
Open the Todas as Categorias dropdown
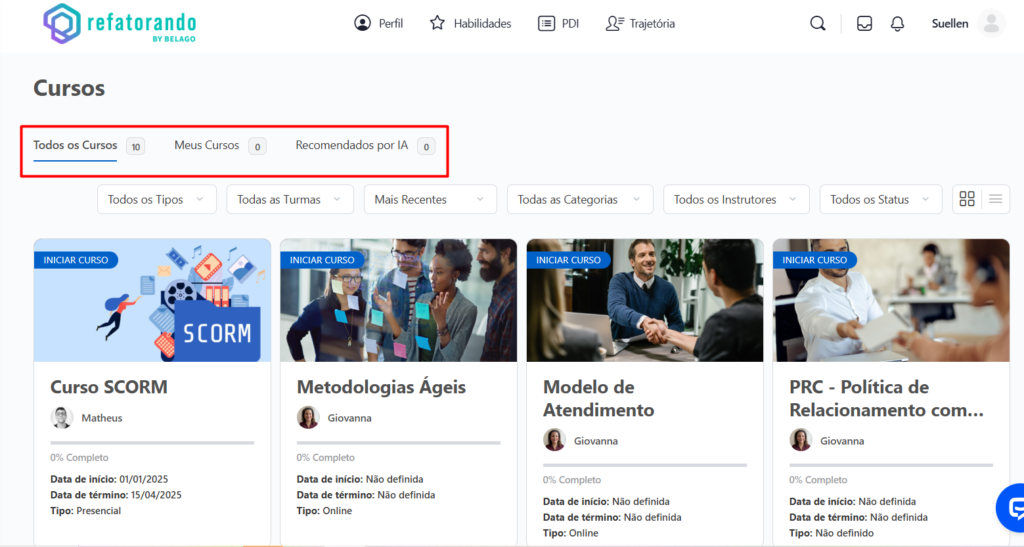pyautogui.click(x=579, y=200)
